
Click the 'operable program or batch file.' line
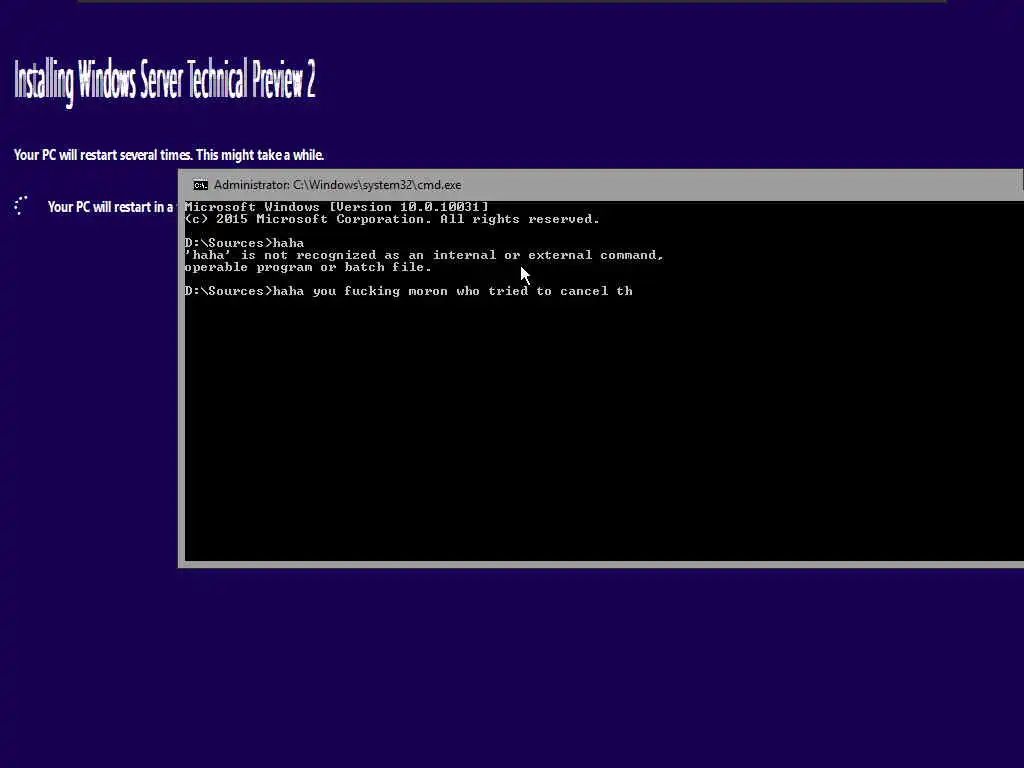(308, 268)
